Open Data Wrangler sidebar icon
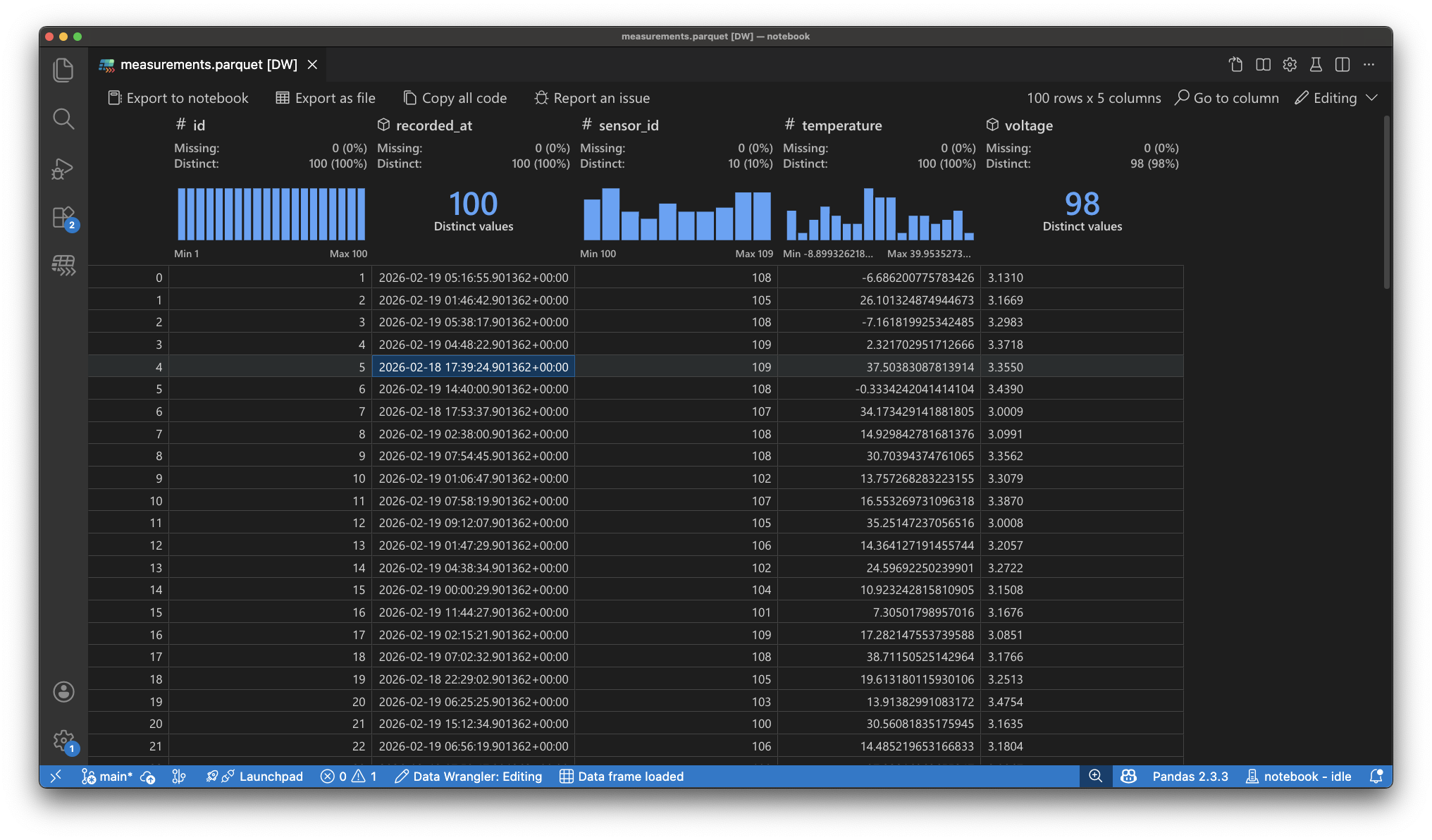Screen dimensions: 1432x840 (x=63, y=266)
